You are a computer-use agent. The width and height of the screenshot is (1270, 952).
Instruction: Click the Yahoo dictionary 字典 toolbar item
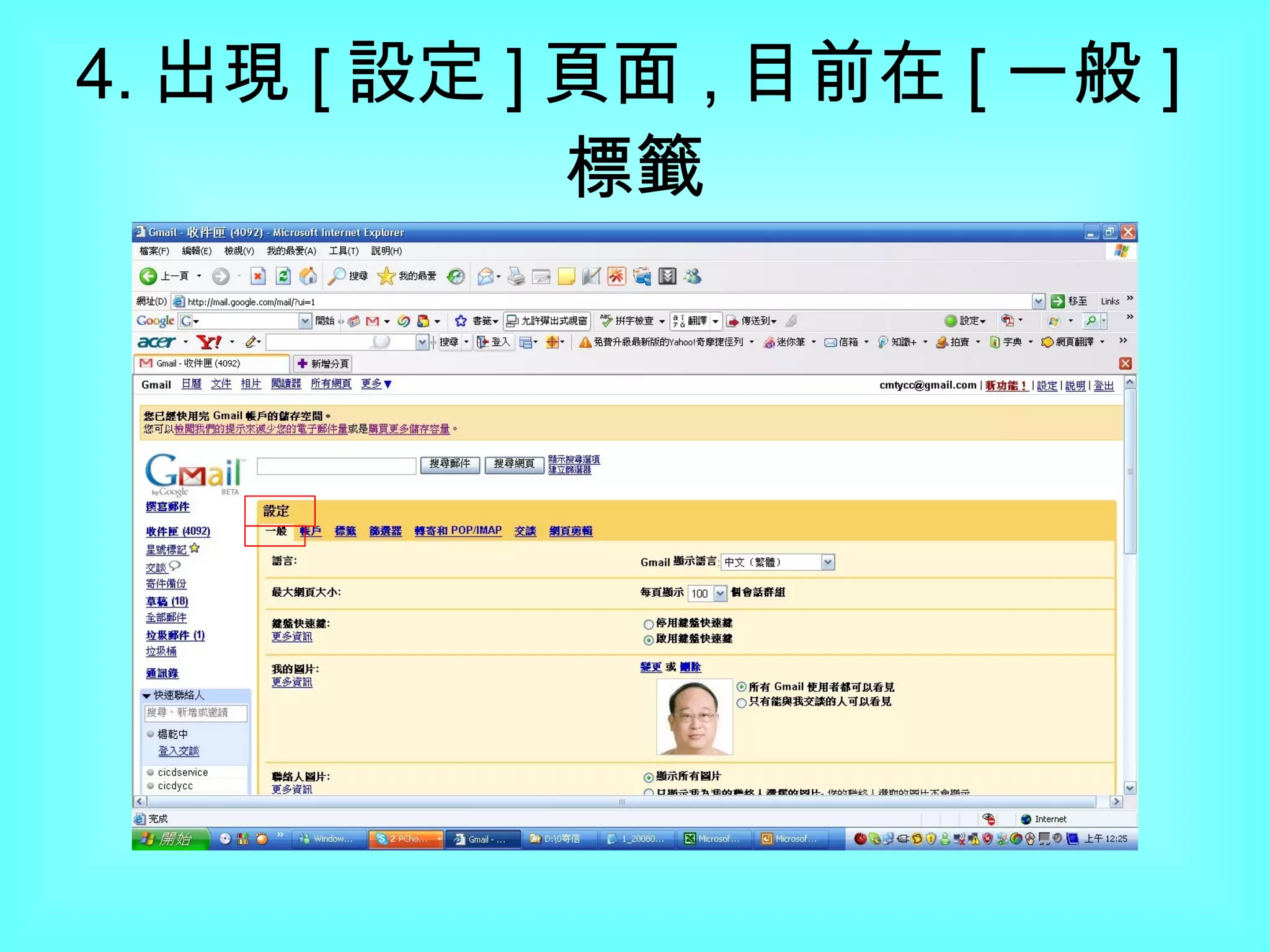pos(1006,342)
